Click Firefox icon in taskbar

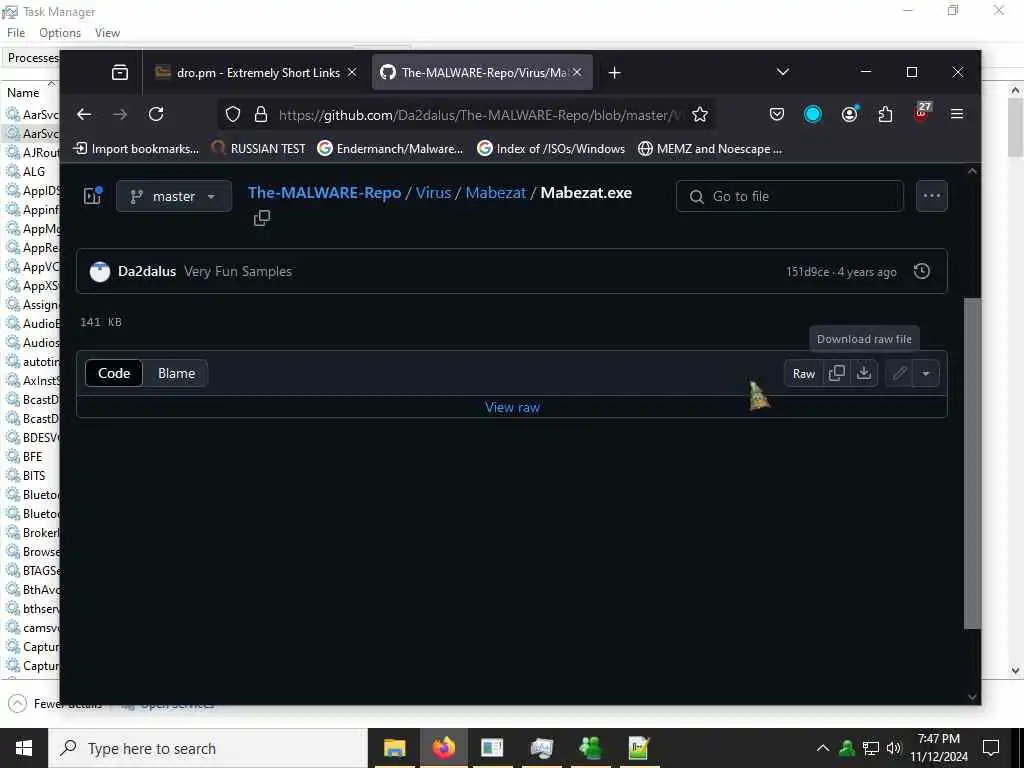(443, 748)
